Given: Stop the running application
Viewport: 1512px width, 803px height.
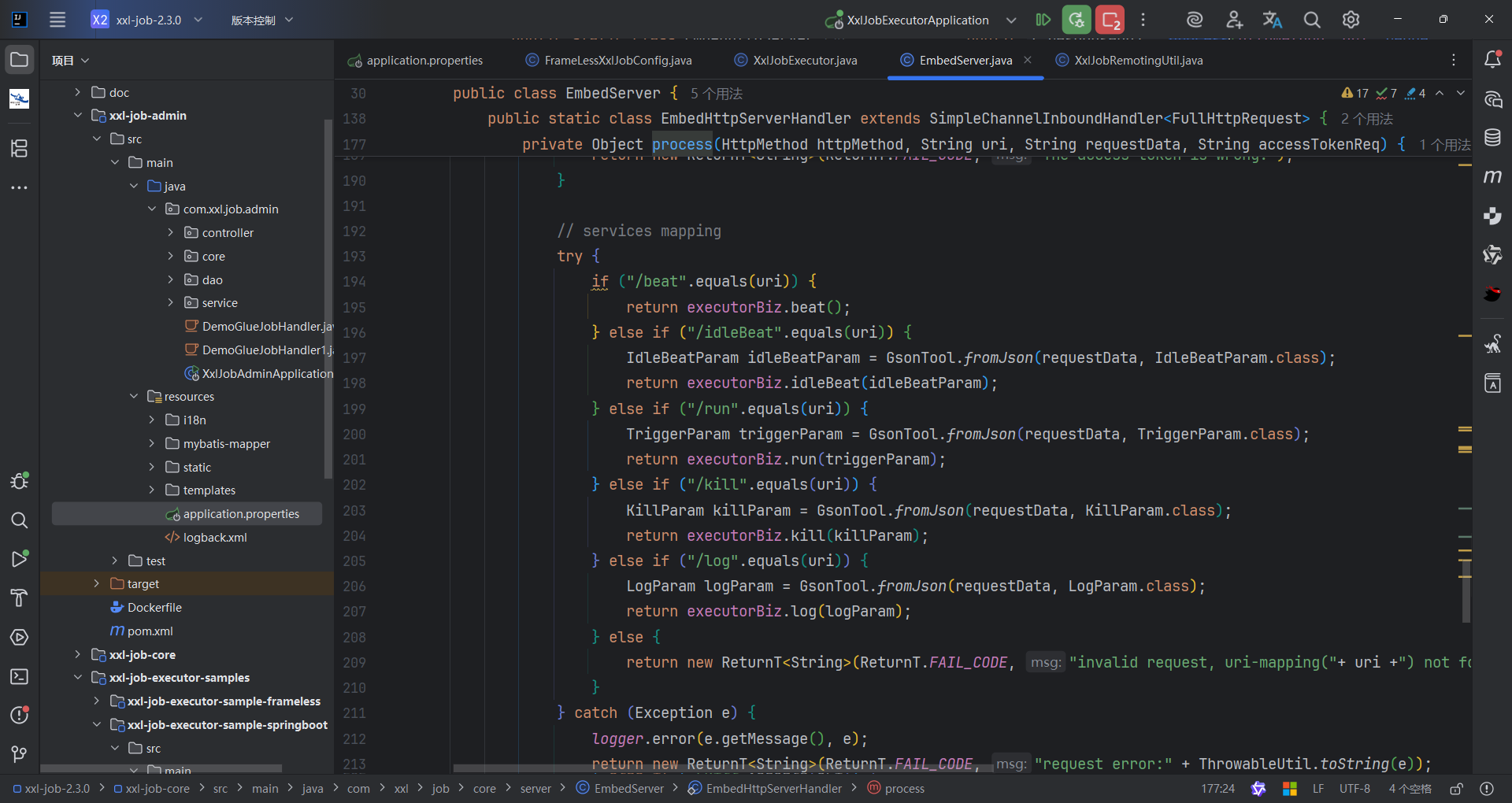Looking at the screenshot, I should pyautogui.click(x=1110, y=20).
